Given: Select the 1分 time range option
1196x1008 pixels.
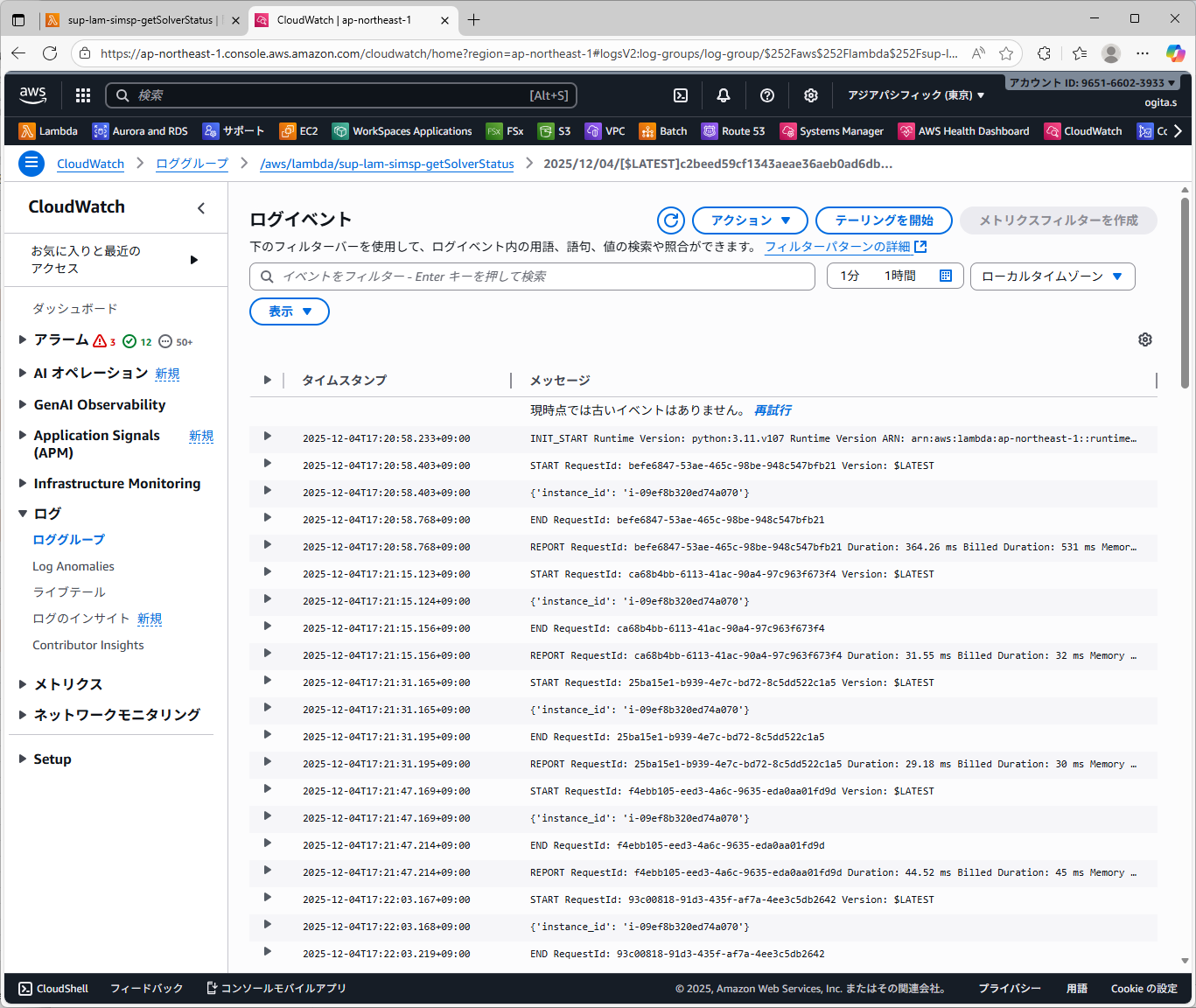Looking at the screenshot, I should coord(850,276).
